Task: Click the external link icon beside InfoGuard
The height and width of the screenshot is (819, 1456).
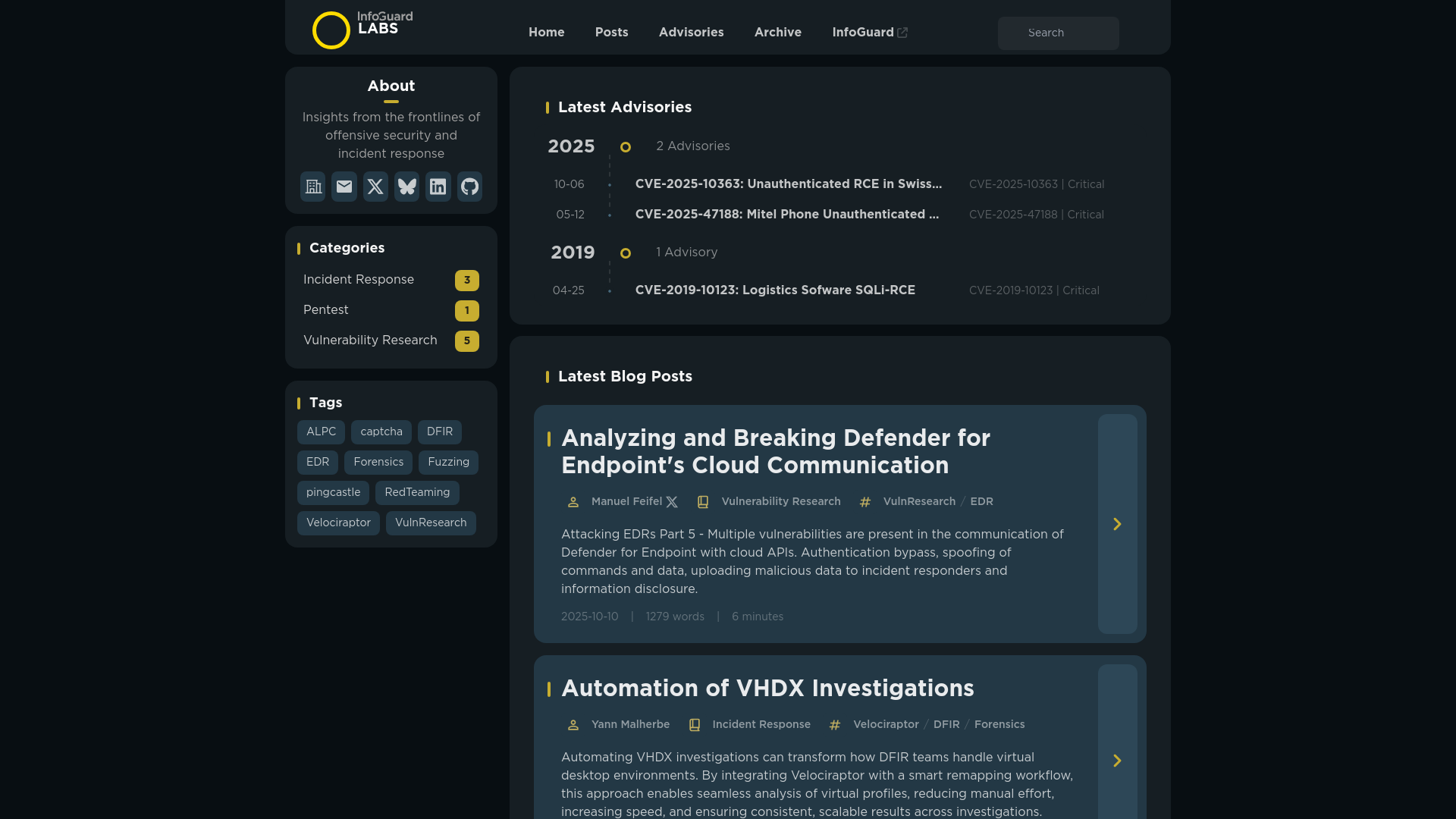Action: pos(902,33)
